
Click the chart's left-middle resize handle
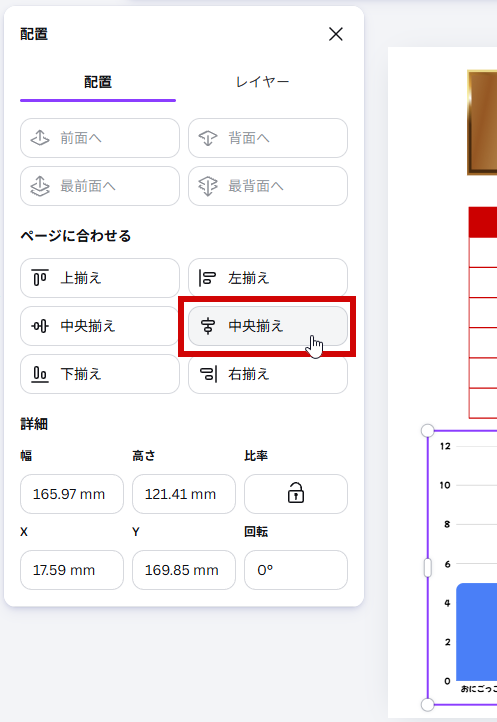(428, 567)
